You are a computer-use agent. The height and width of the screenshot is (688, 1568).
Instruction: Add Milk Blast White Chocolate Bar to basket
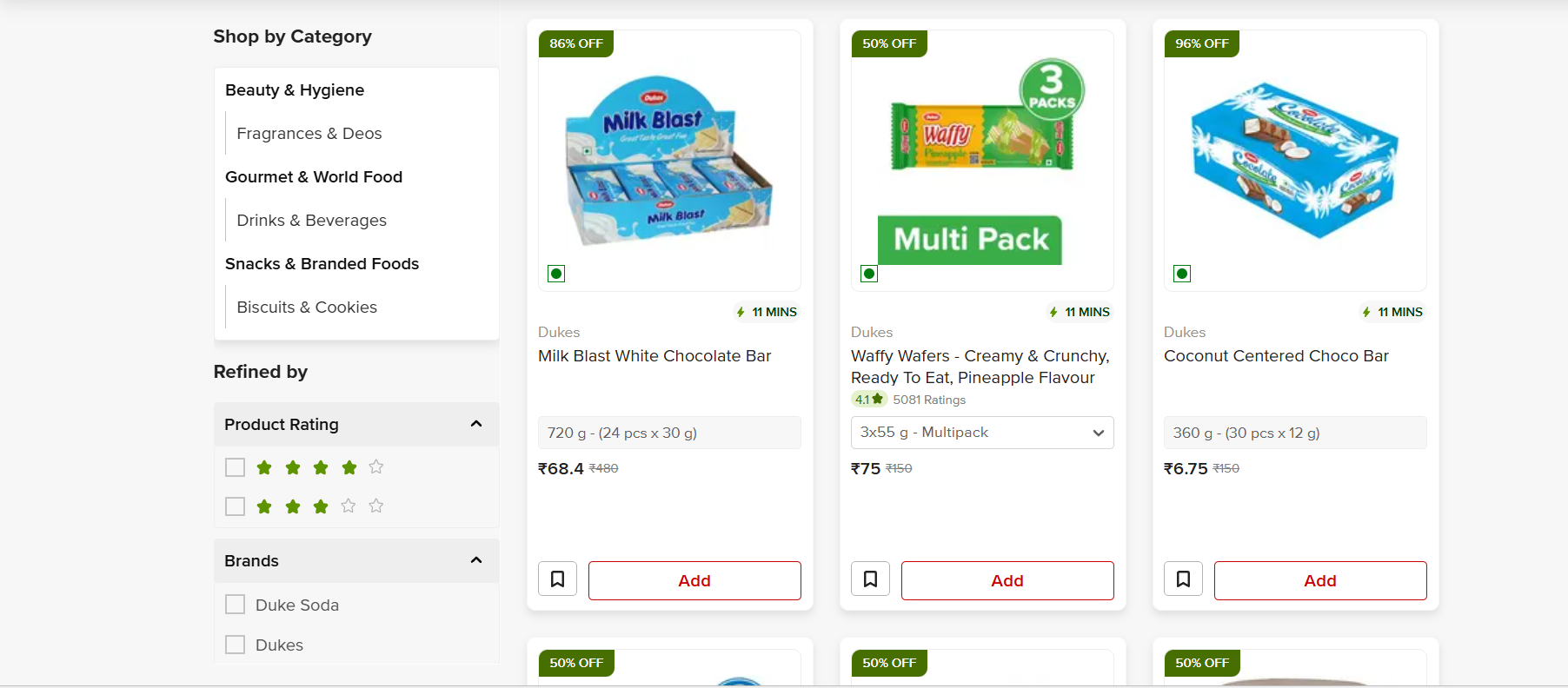point(694,580)
